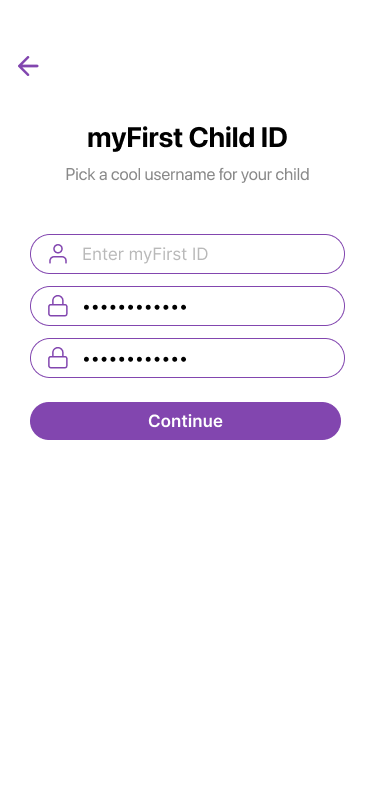Focus the Enter myFirst ID field
The image size is (375, 812).
pyautogui.click(x=188, y=254)
